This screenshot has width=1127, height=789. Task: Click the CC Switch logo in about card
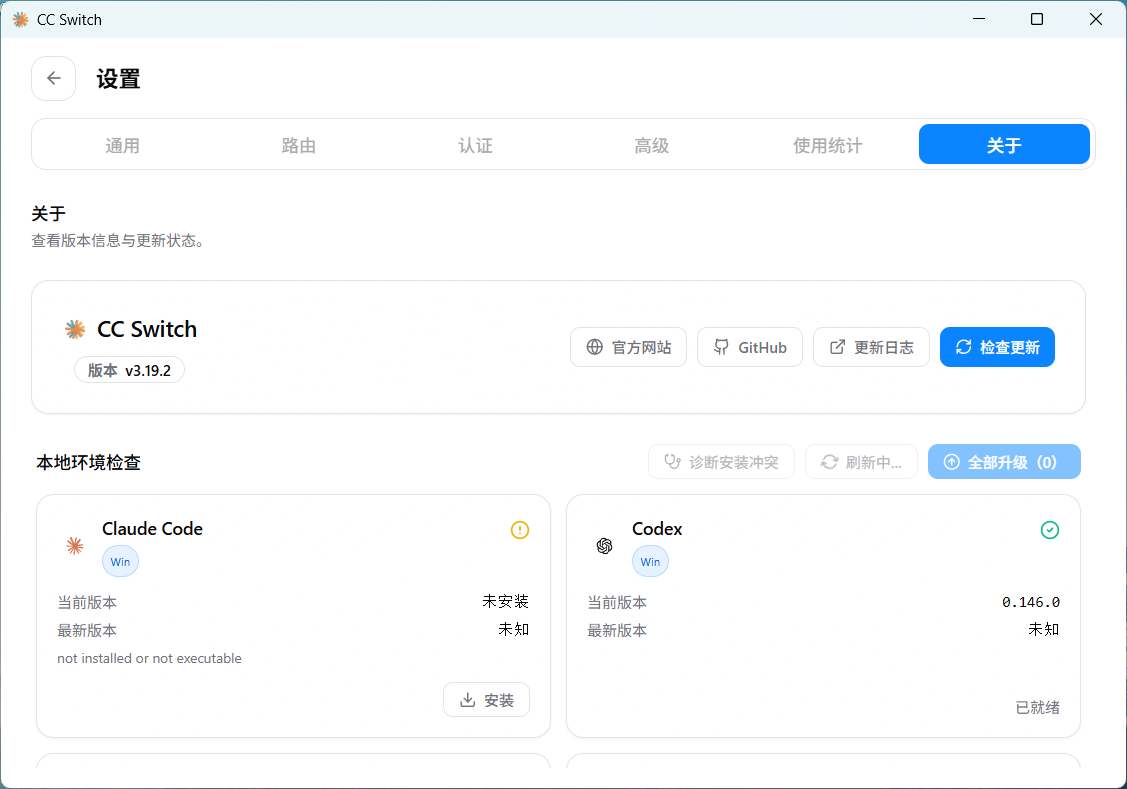coord(75,329)
